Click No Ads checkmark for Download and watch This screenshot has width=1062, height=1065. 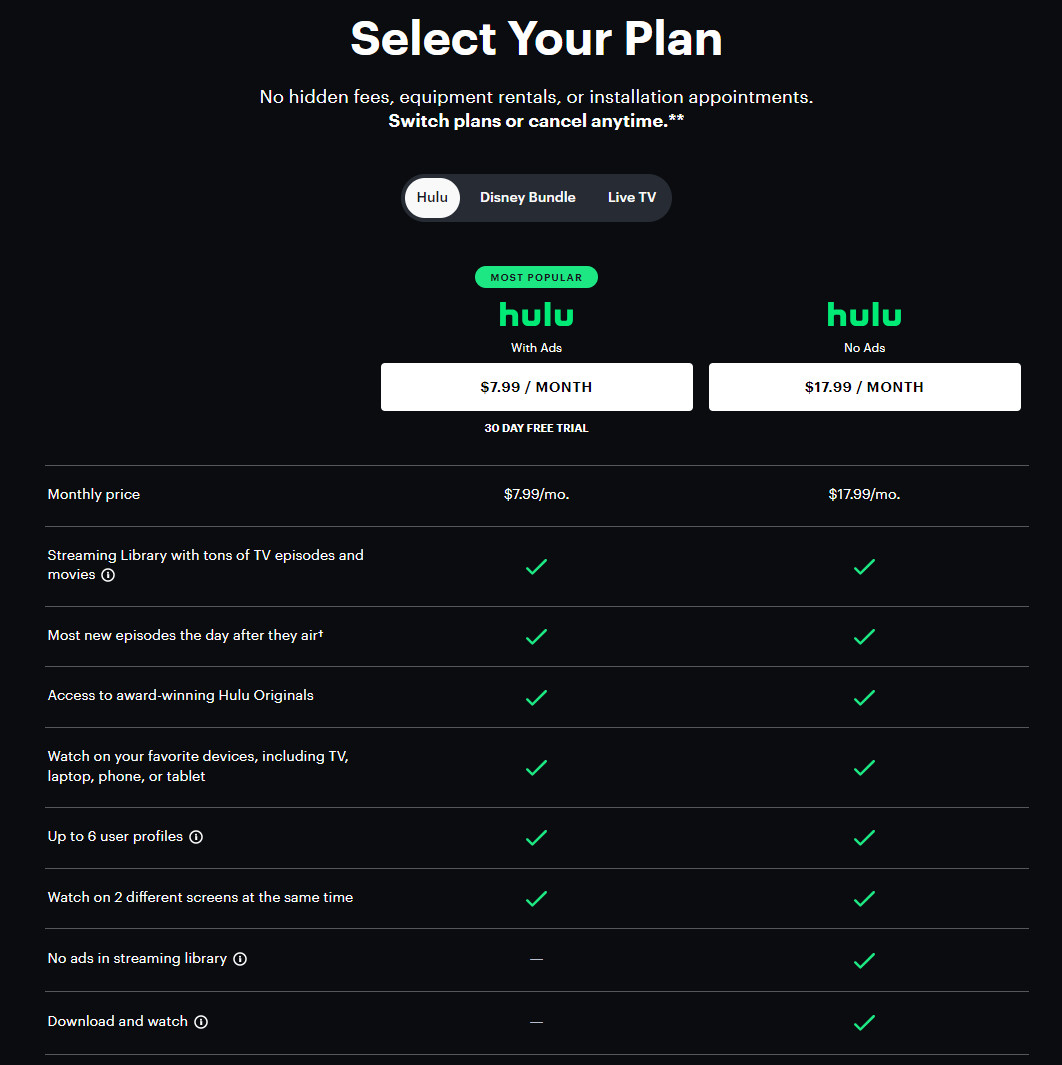[864, 1022]
